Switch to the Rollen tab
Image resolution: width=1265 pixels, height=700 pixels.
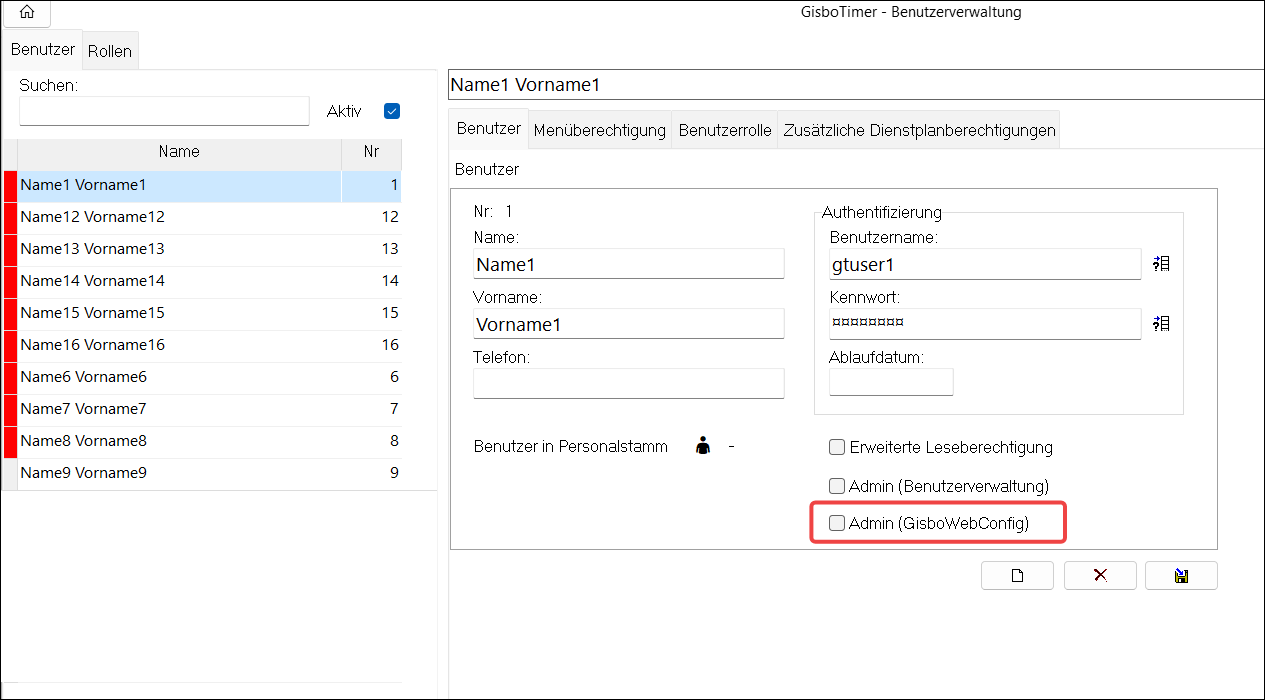[110, 50]
